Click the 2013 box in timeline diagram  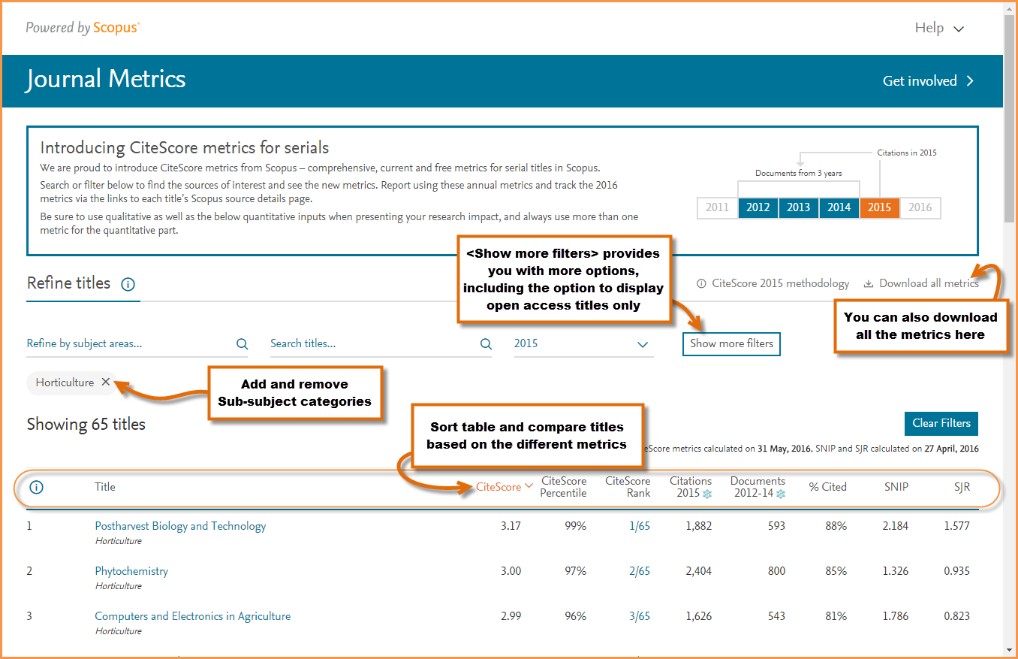798,207
